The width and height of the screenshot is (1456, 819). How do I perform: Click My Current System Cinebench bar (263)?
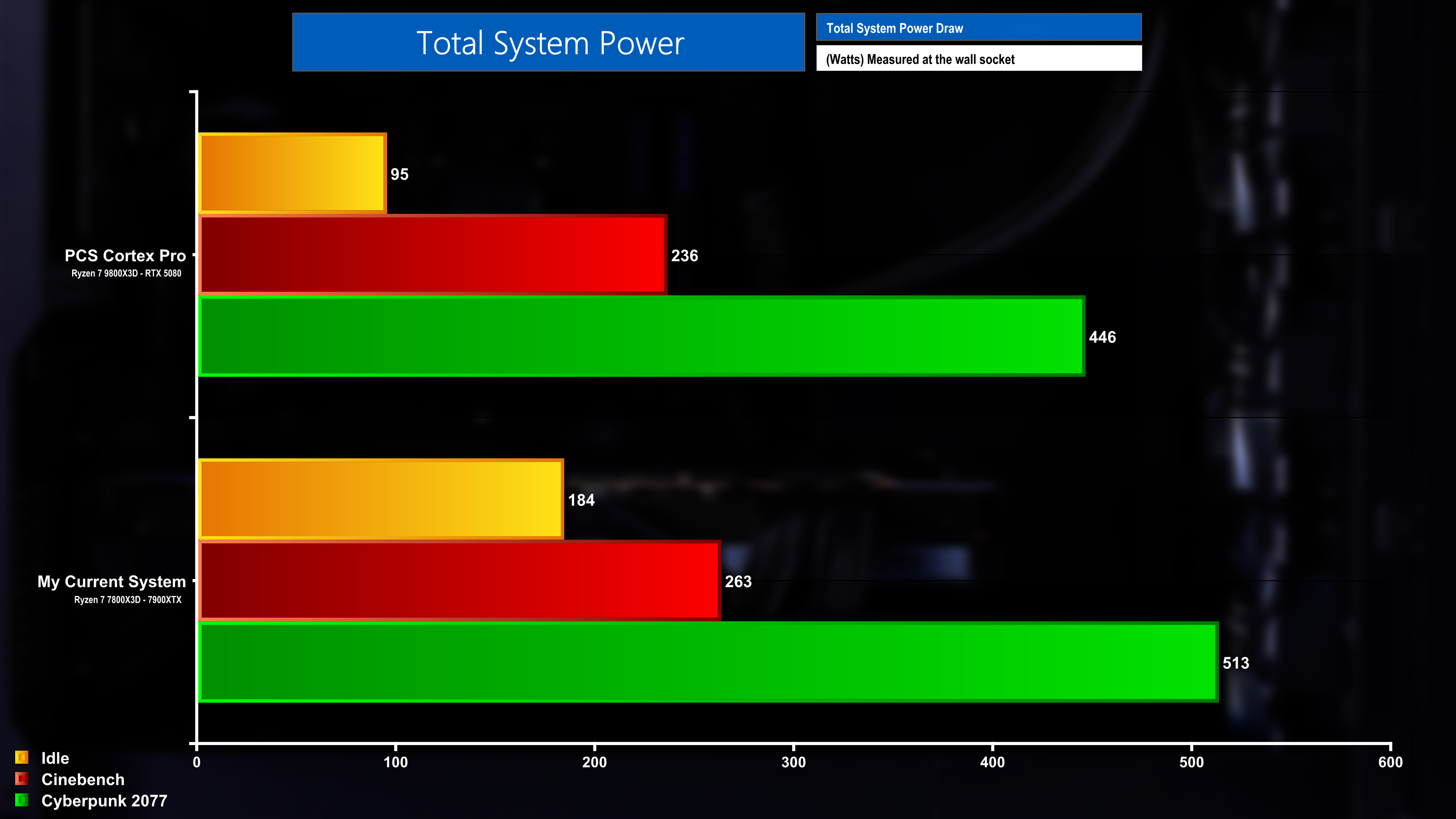click(460, 581)
